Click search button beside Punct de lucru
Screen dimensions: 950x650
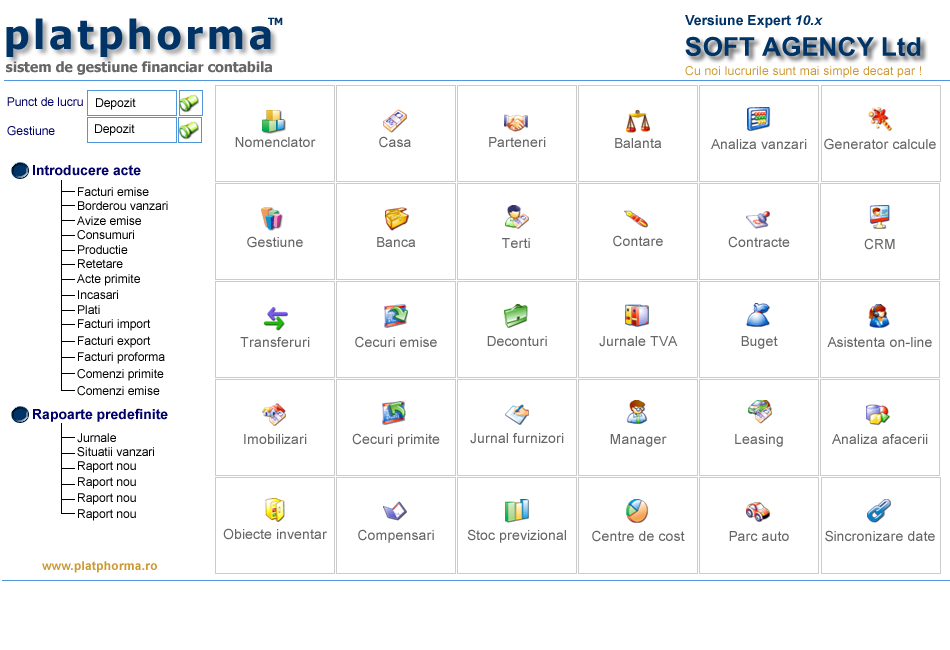click(190, 103)
